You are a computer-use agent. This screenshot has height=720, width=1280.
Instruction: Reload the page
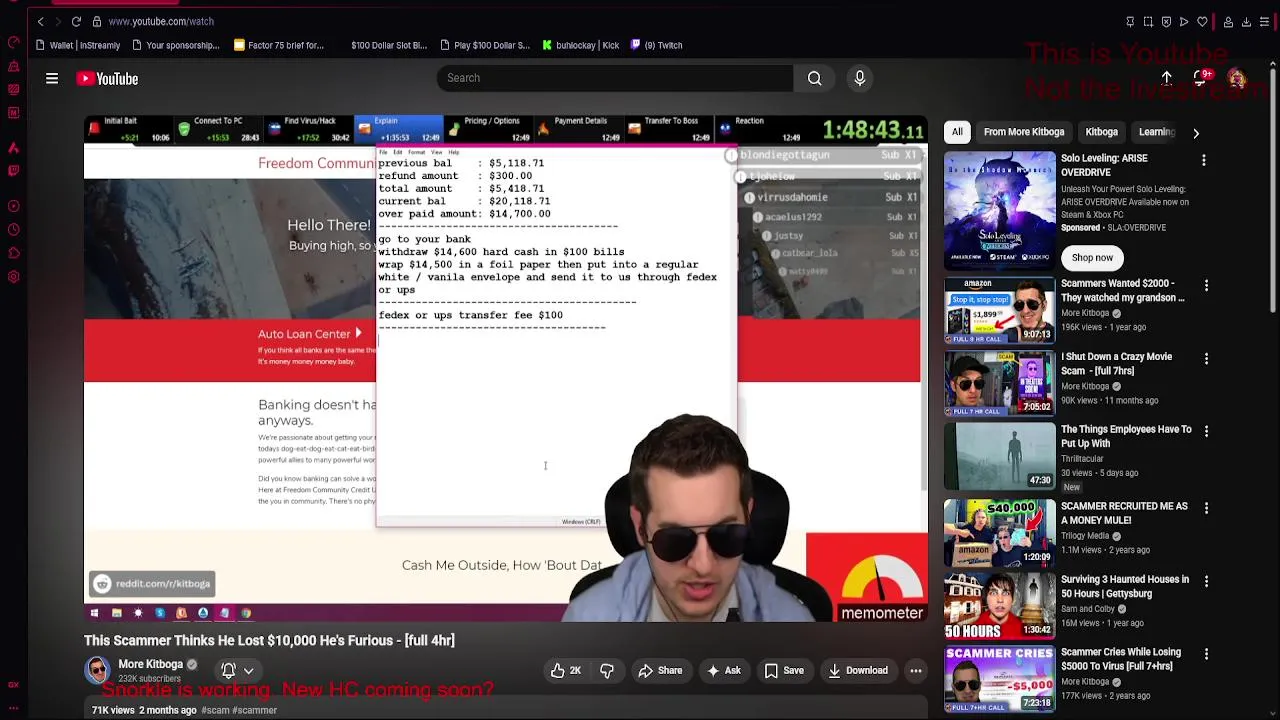(76, 21)
